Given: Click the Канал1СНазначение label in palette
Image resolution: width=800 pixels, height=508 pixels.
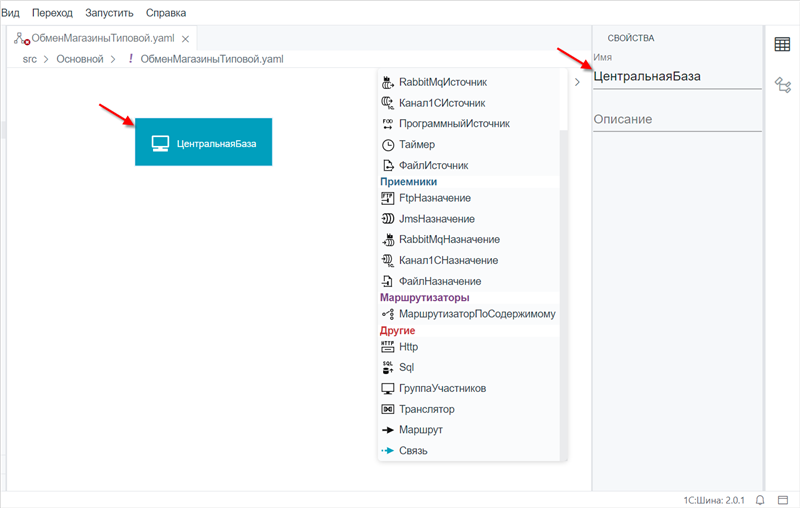Looking at the screenshot, I should click(x=448, y=260).
